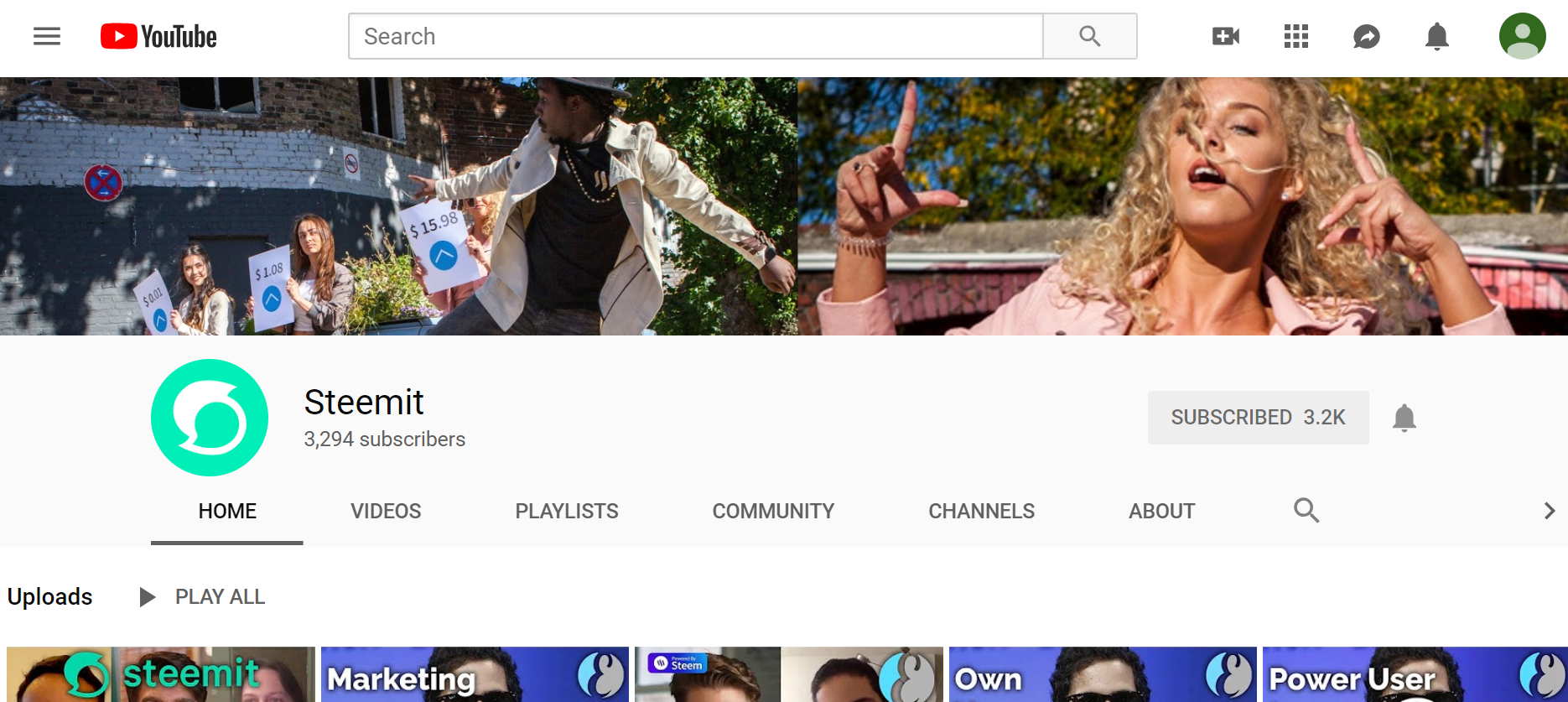
Task: Click into the Search field
Action: pyautogui.click(x=695, y=36)
